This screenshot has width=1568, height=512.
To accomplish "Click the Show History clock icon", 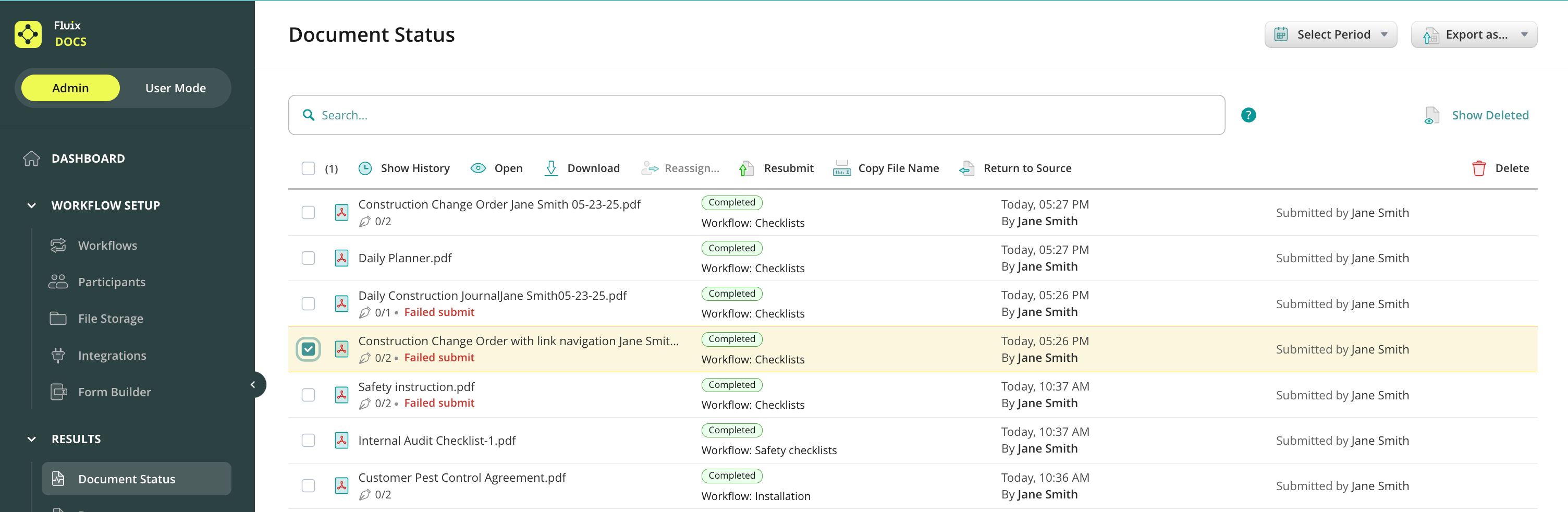I will pos(364,168).
